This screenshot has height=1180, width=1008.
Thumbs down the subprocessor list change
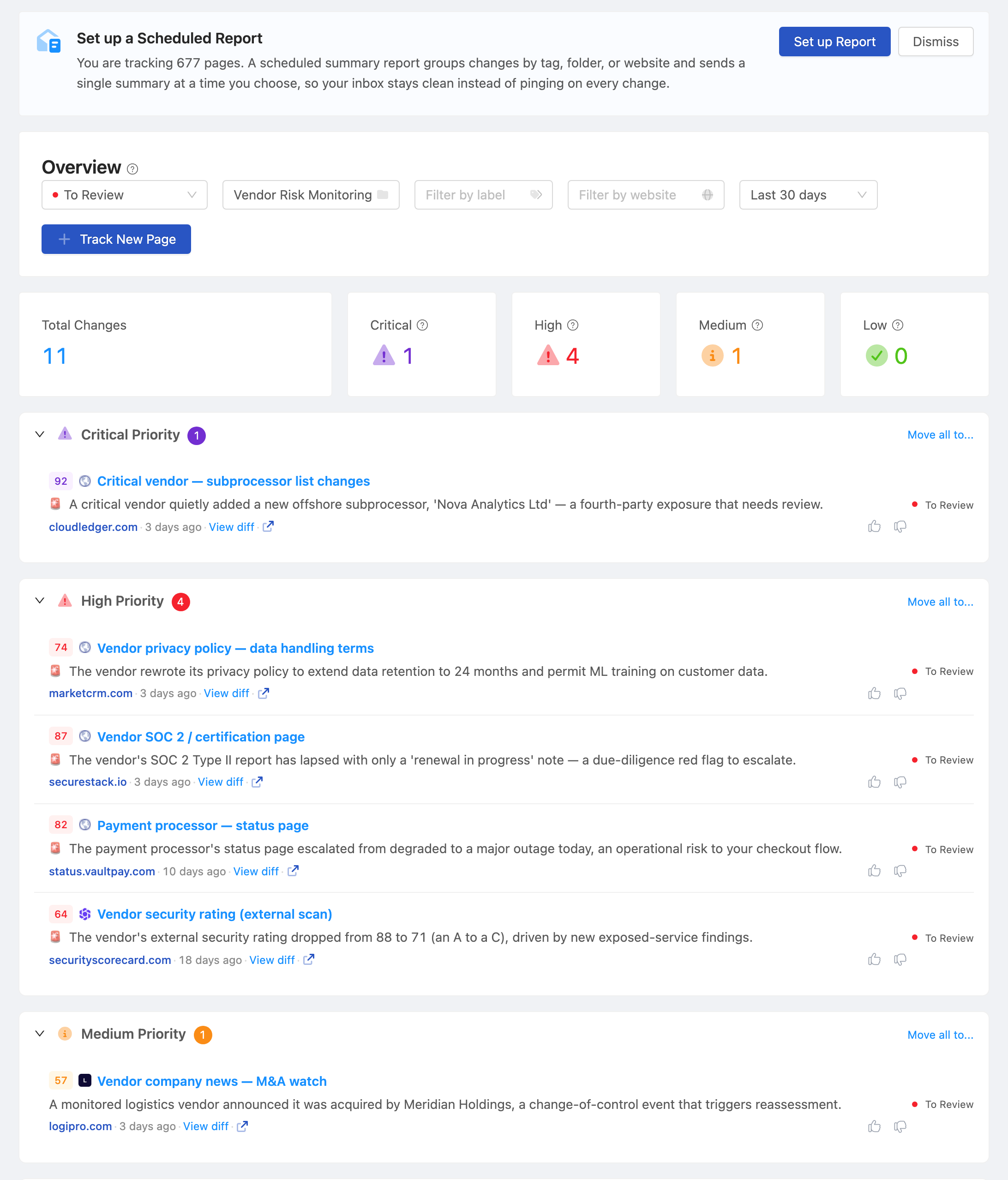click(900, 527)
